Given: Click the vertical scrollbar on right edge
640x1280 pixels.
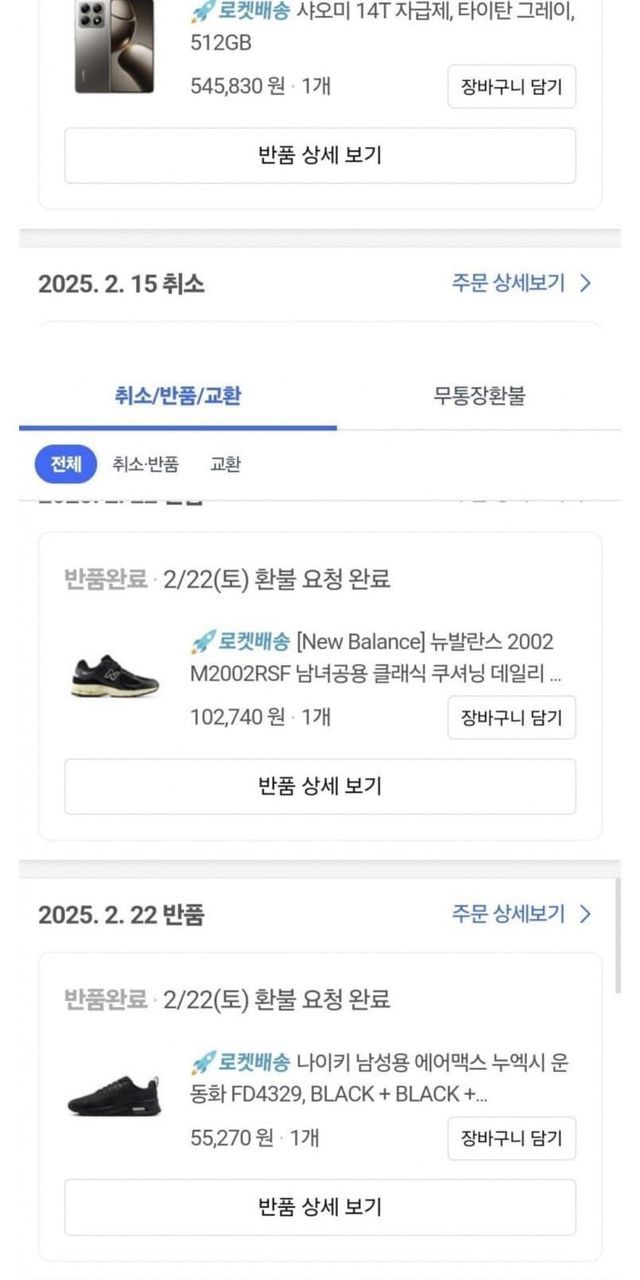Looking at the screenshot, I should point(617,935).
